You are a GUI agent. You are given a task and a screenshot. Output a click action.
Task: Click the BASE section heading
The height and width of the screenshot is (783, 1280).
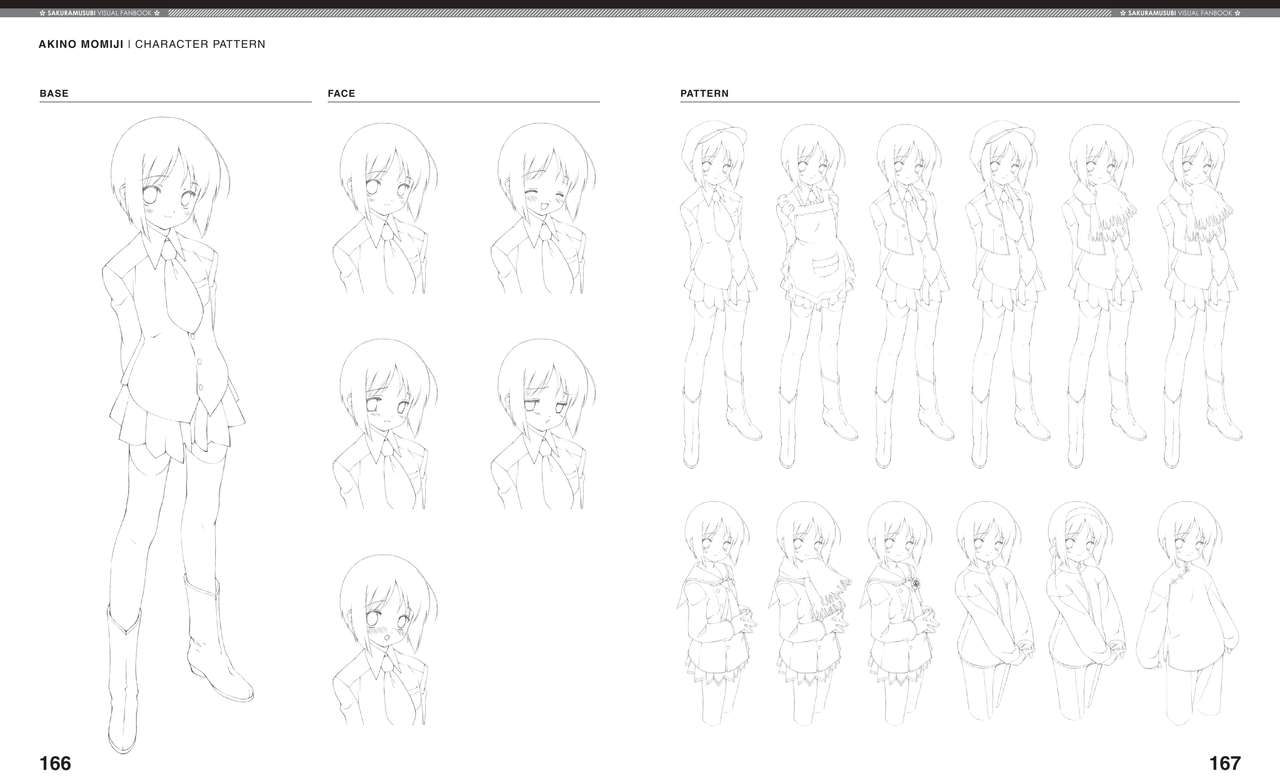54,94
